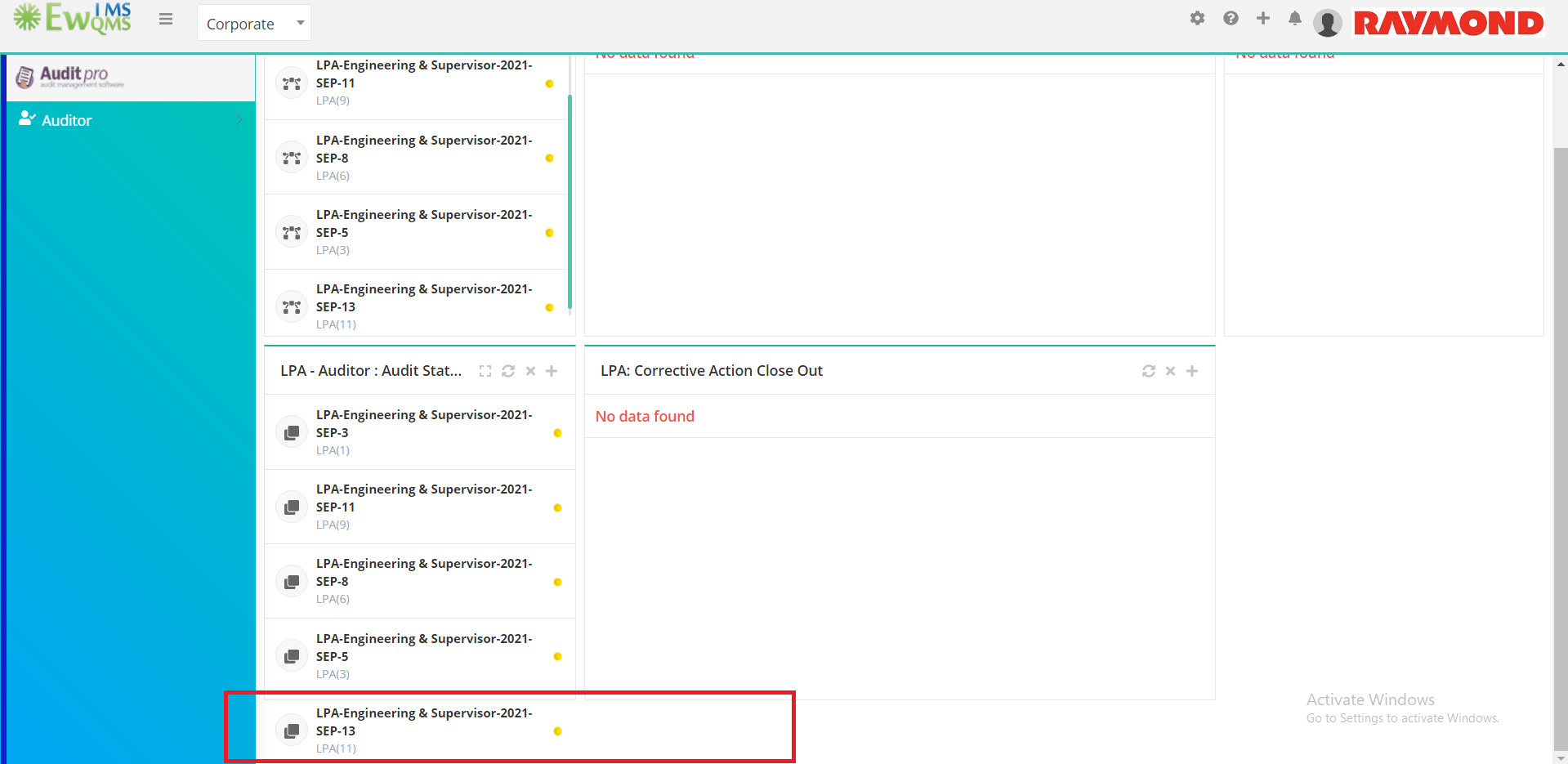Open upper LPA-Engineering & Supervisor-2021-SEP-11 entry
Screen dimensions: 1568x764
point(424,74)
